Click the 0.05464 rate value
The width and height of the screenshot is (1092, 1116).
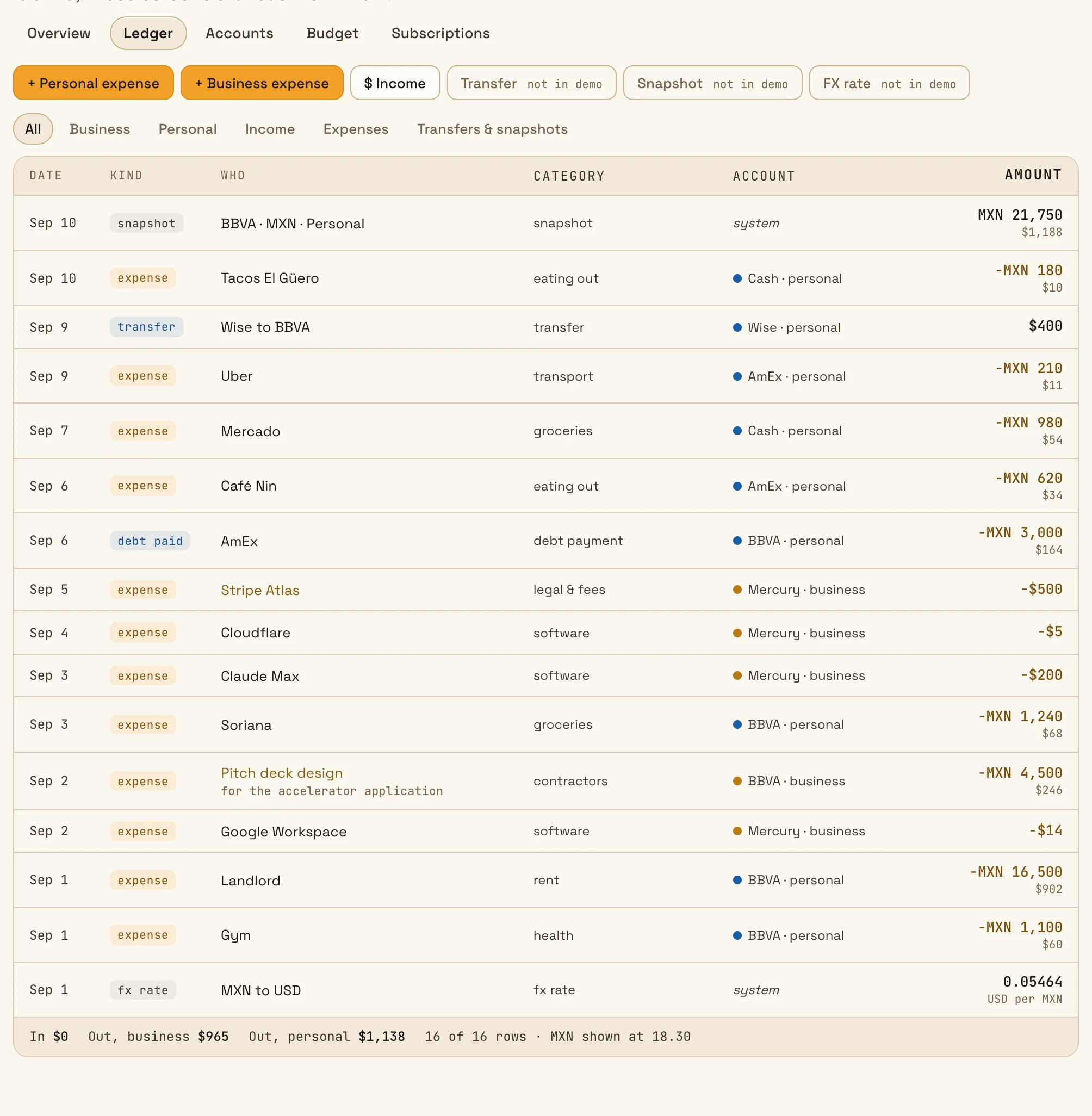coord(1032,982)
